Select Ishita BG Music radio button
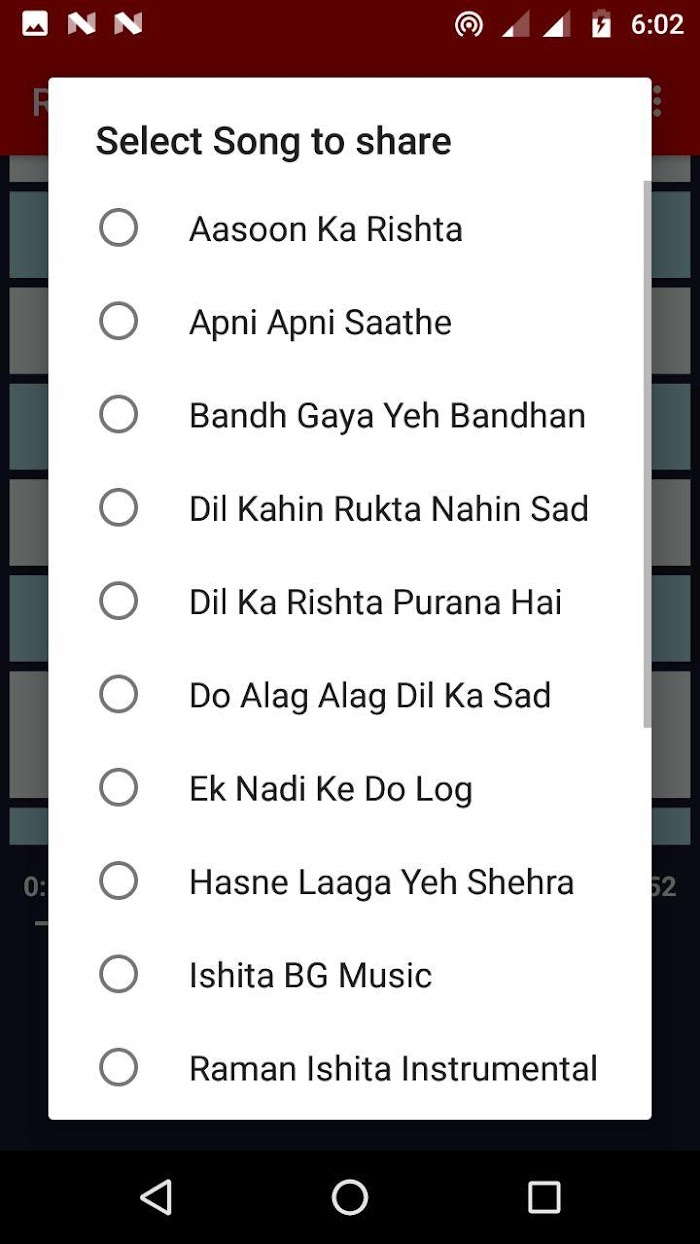This screenshot has width=700, height=1244. pyautogui.click(x=118, y=974)
